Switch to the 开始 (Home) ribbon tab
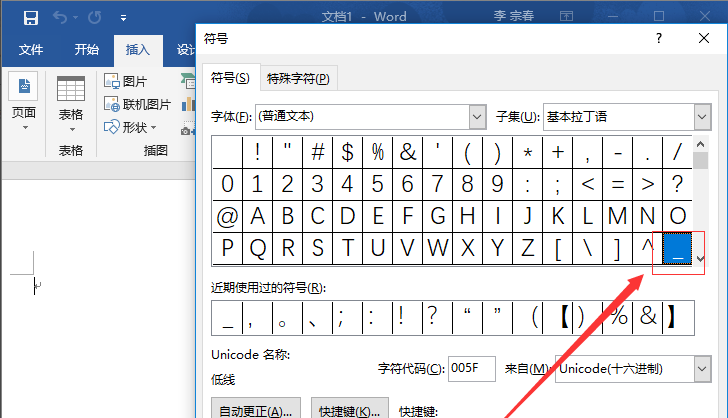This screenshot has width=728, height=418. click(x=86, y=49)
